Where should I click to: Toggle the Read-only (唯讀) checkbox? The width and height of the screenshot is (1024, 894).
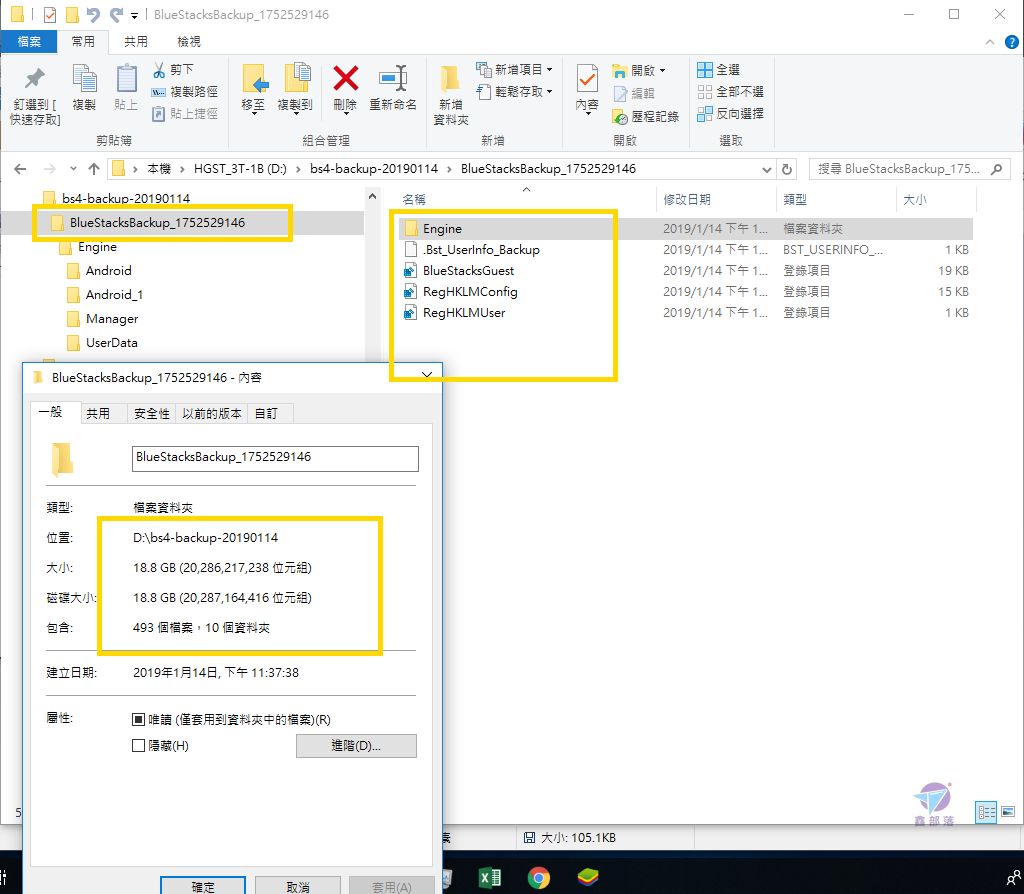coord(138,720)
